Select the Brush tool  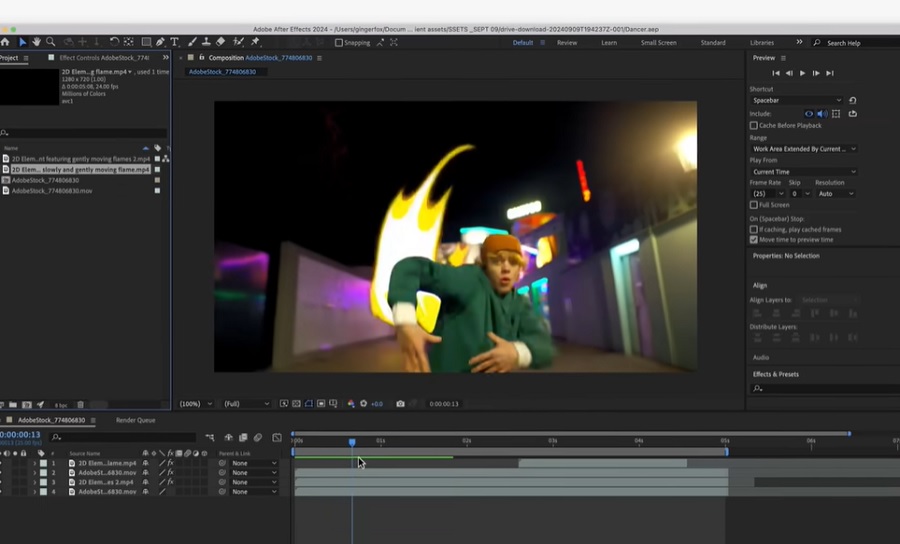tap(192, 42)
